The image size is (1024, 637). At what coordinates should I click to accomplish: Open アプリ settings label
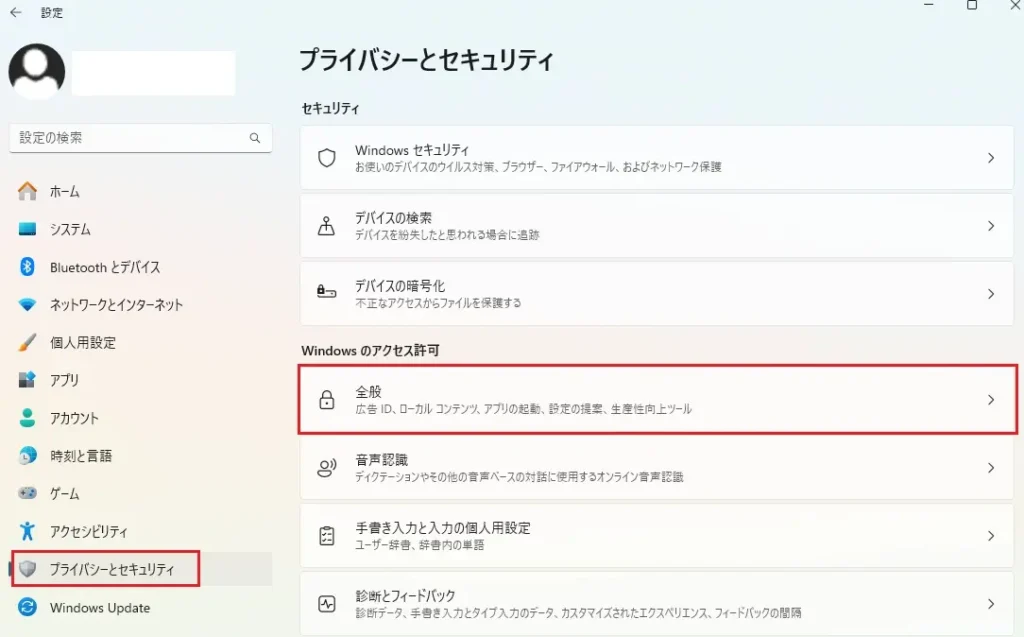point(64,380)
